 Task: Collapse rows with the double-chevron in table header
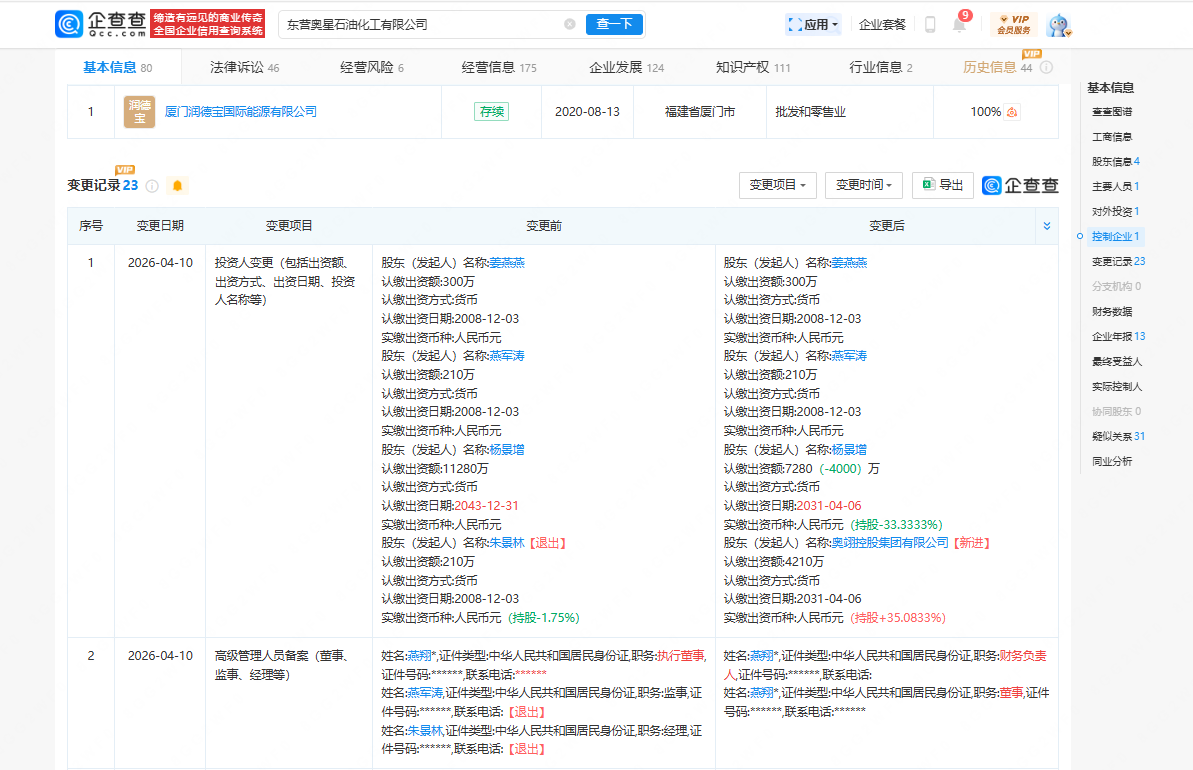(1047, 226)
